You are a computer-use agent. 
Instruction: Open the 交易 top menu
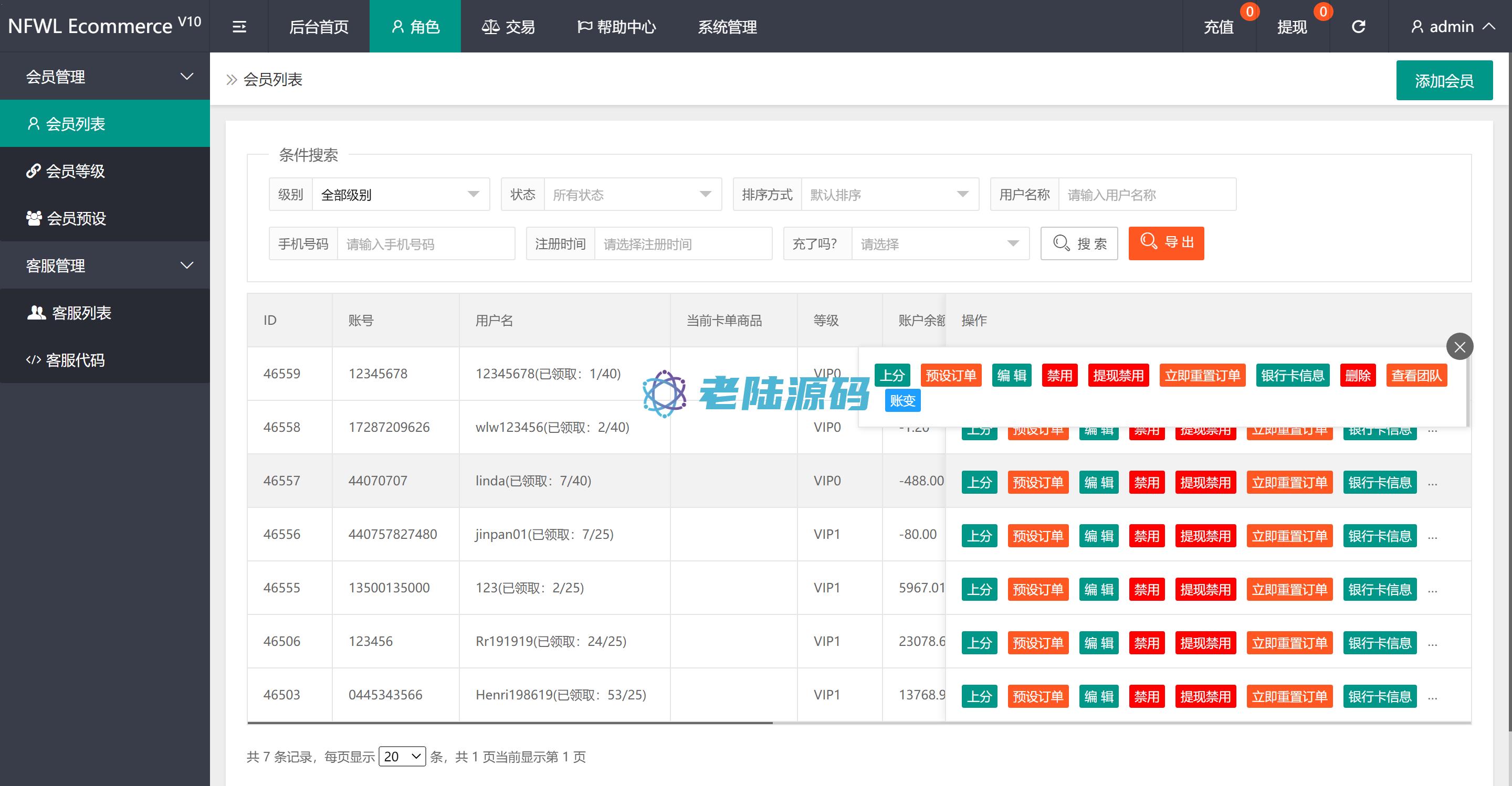pyautogui.click(x=508, y=27)
